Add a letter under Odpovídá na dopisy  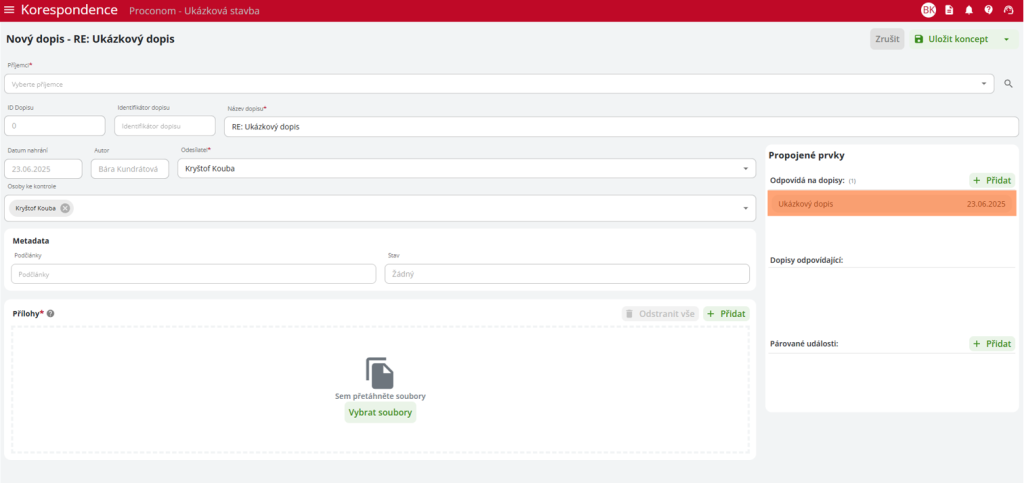992,180
